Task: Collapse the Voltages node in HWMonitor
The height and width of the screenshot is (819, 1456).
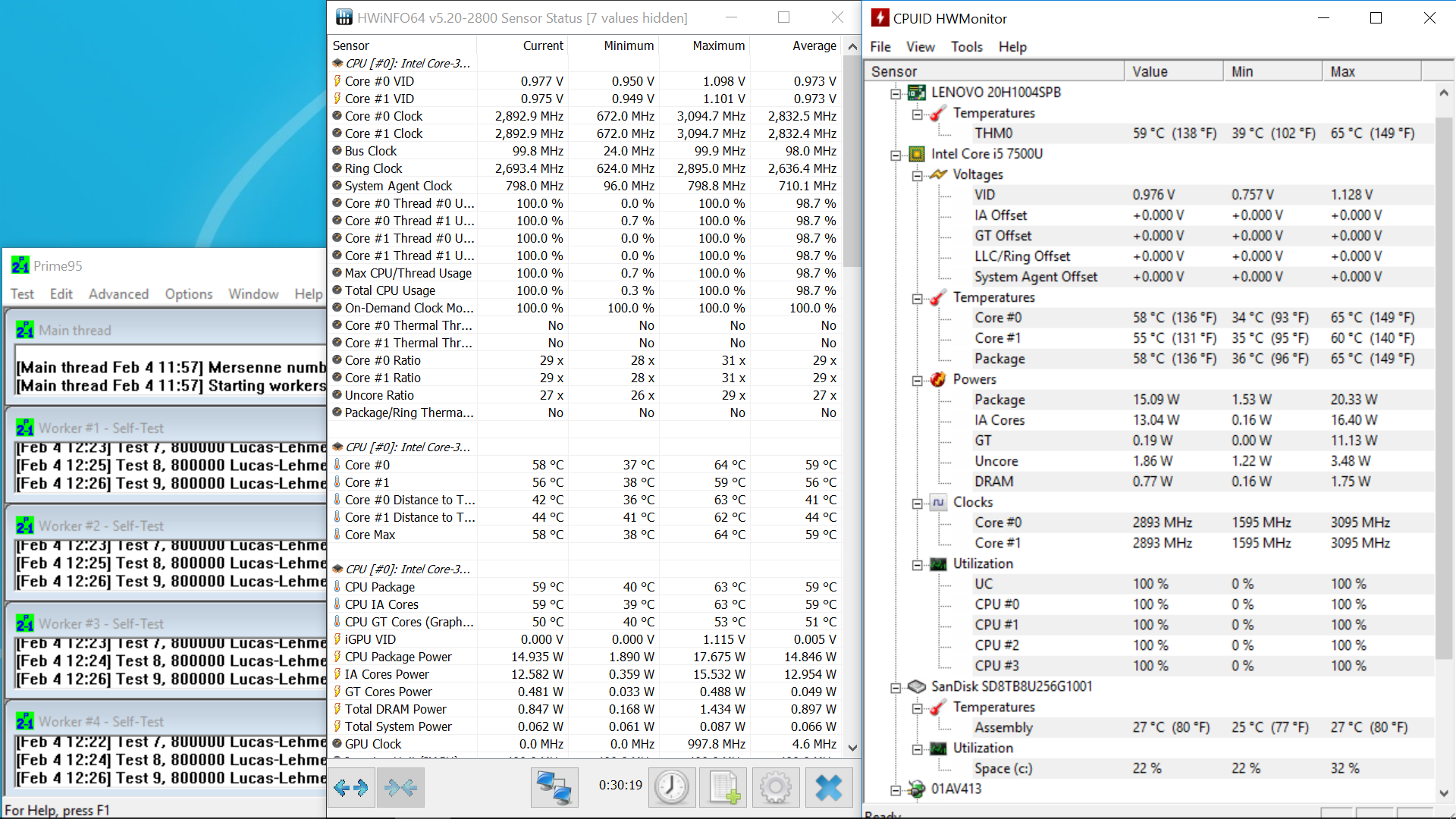Action: pos(918,175)
